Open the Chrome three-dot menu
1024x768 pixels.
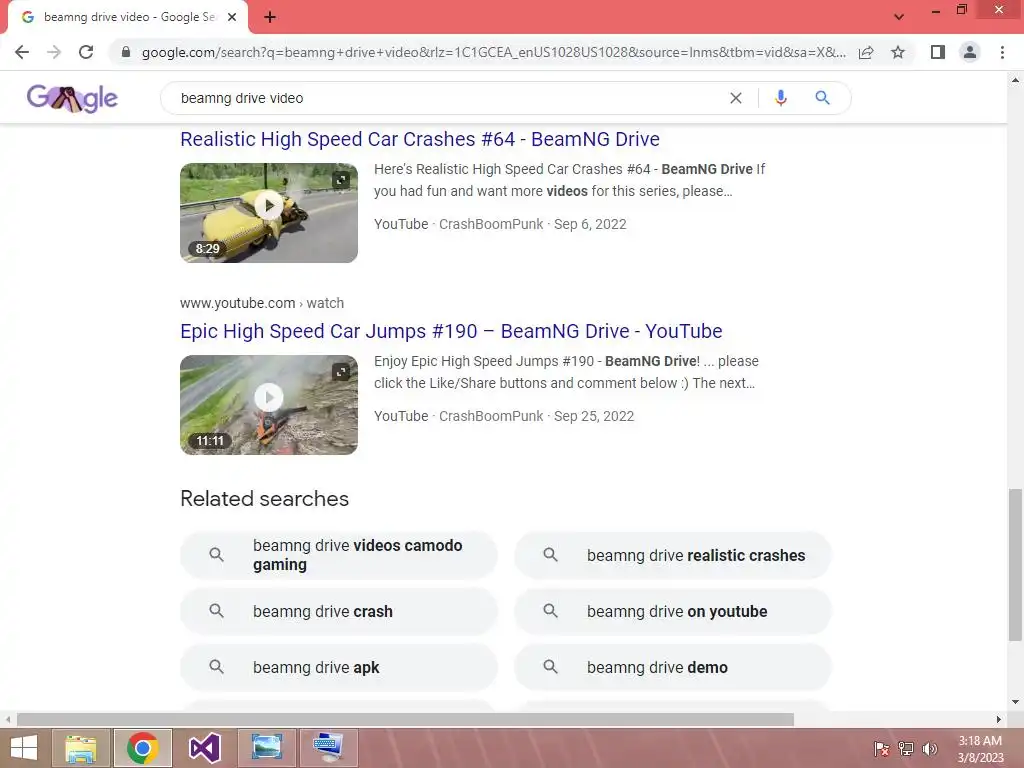coord(1002,52)
